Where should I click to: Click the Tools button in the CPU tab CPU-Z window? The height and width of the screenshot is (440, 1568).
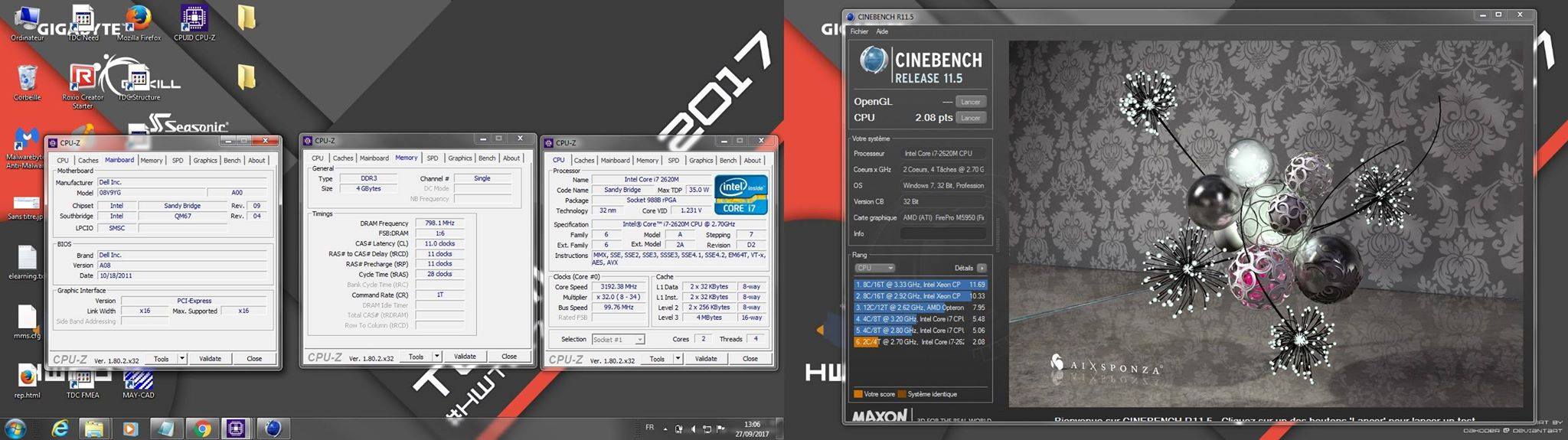tap(657, 358)
